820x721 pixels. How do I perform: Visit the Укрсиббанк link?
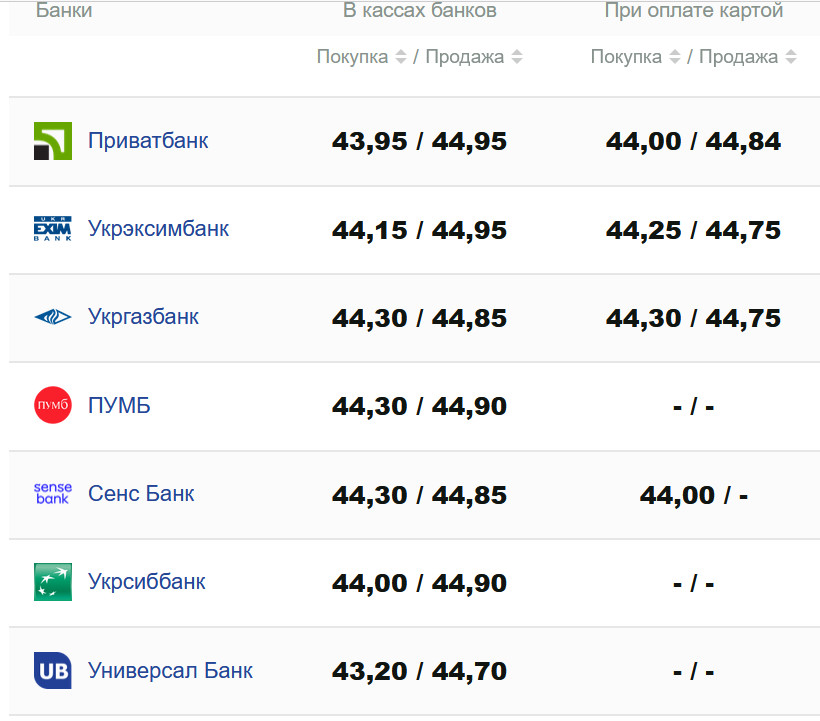[x=146, y=581]
